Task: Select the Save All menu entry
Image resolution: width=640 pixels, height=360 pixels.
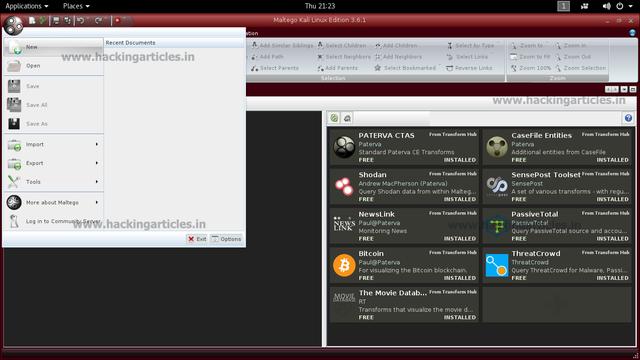Action: (53, 105)
